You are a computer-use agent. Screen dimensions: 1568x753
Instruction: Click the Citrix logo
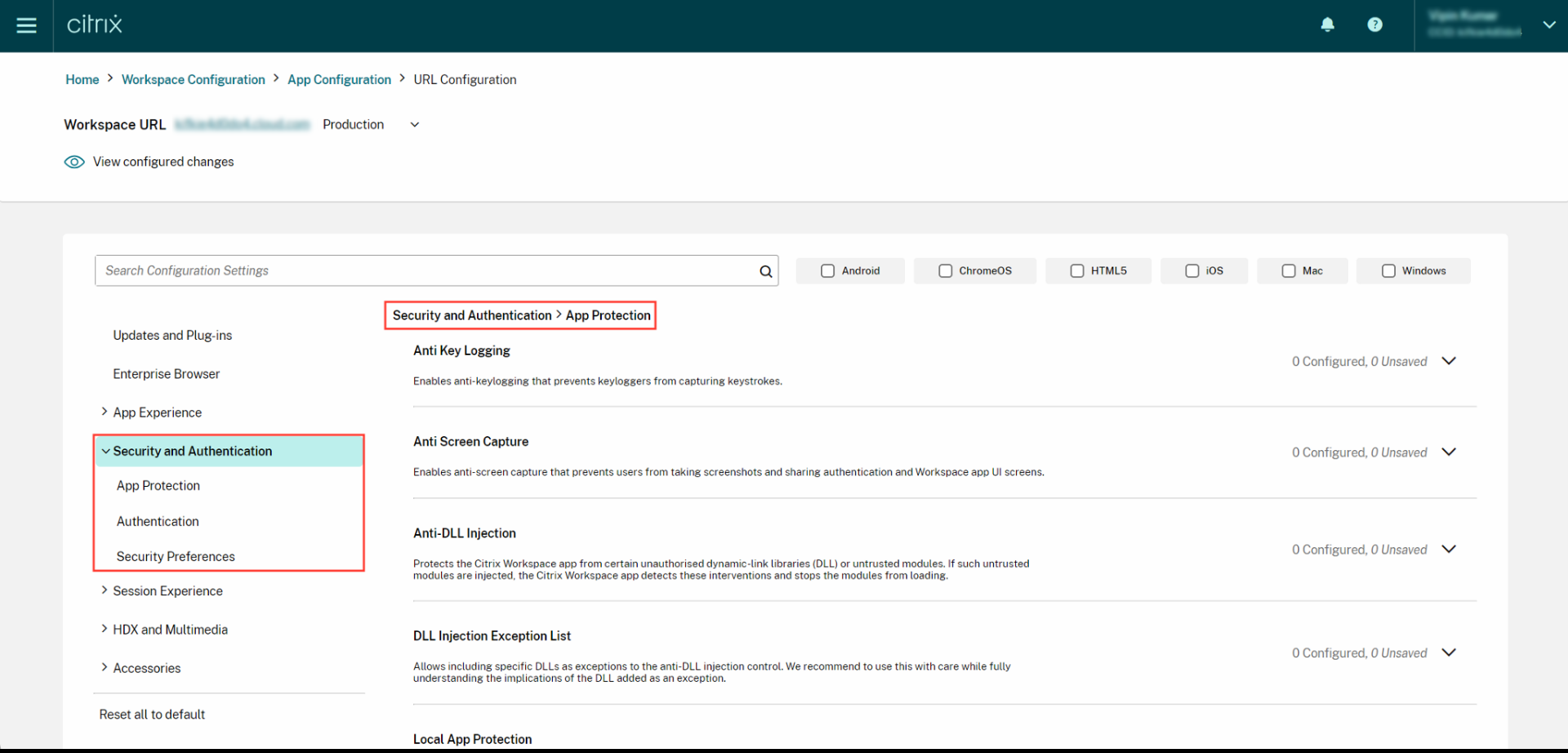[x=93, y=25]
